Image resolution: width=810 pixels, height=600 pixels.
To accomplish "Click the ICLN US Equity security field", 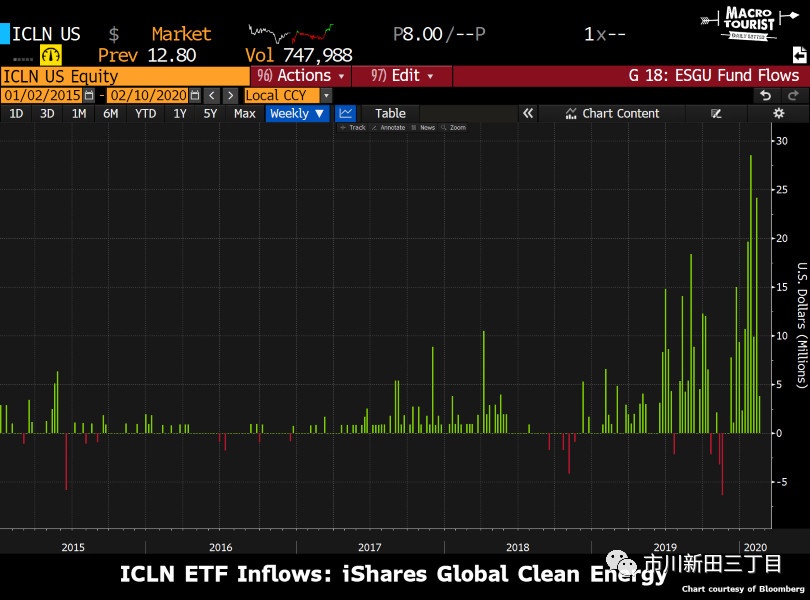I will tap(125, 76).
